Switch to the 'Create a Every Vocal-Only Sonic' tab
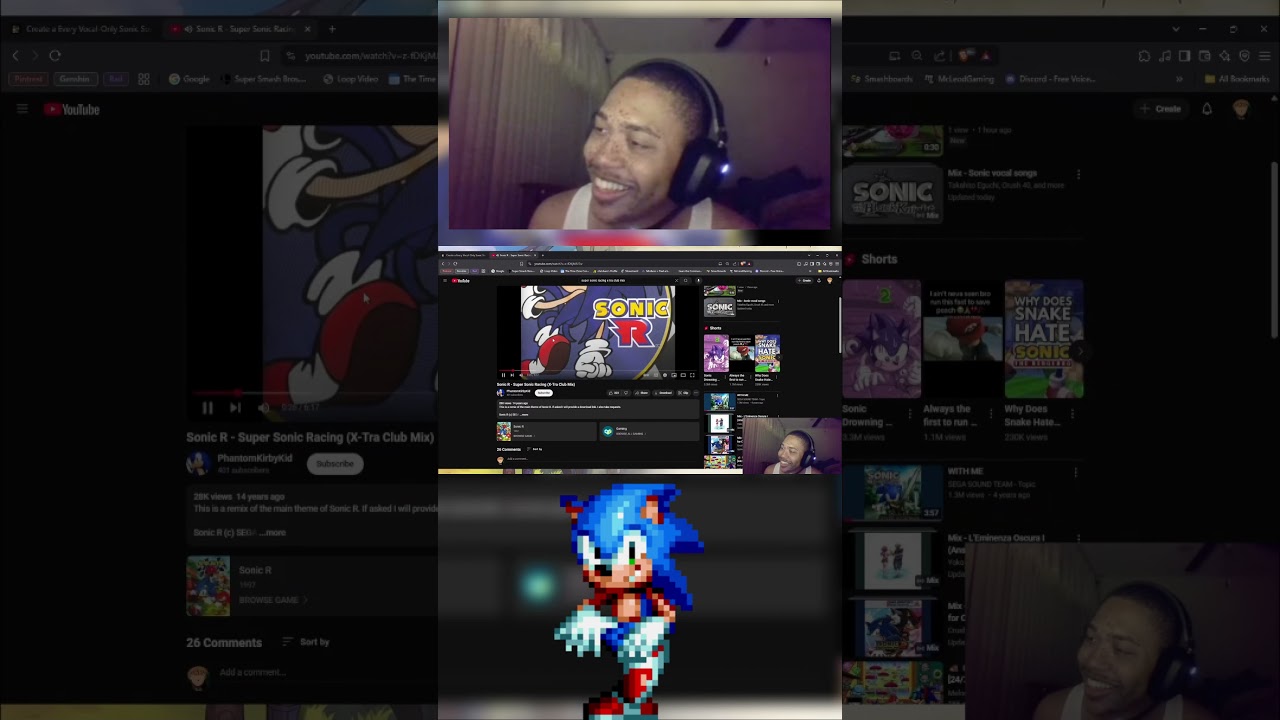Screen dimensions: 1280x720 [80, 29]
